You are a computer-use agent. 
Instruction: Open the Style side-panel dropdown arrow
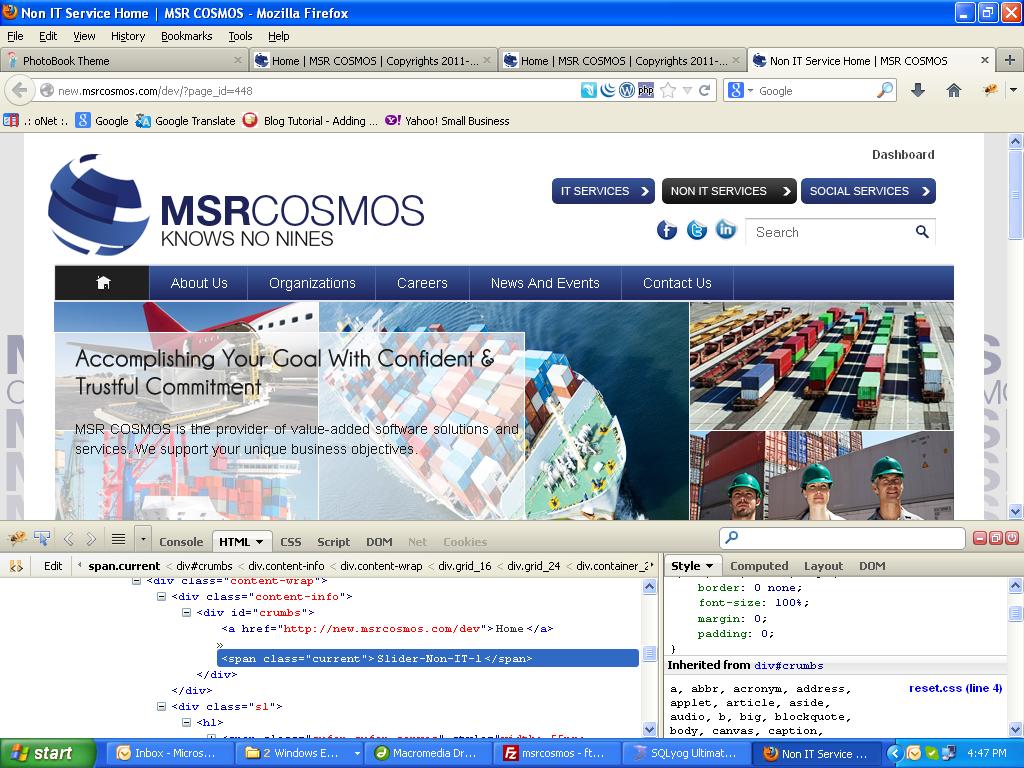[x=709, y=566]
